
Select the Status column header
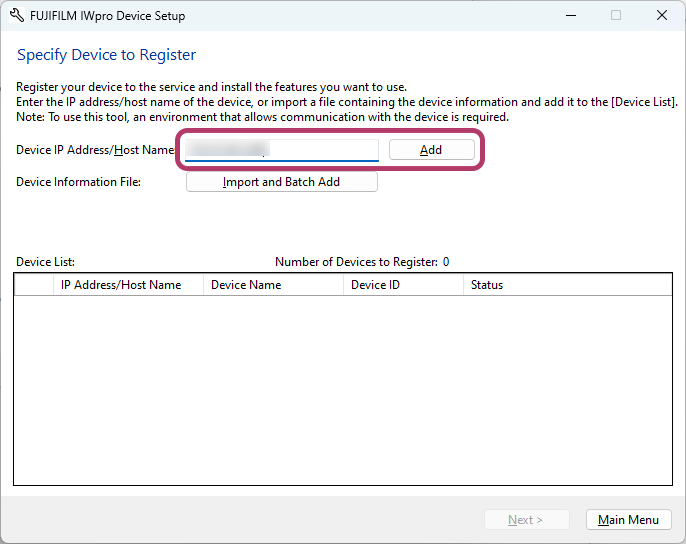(x=567, y=285)
